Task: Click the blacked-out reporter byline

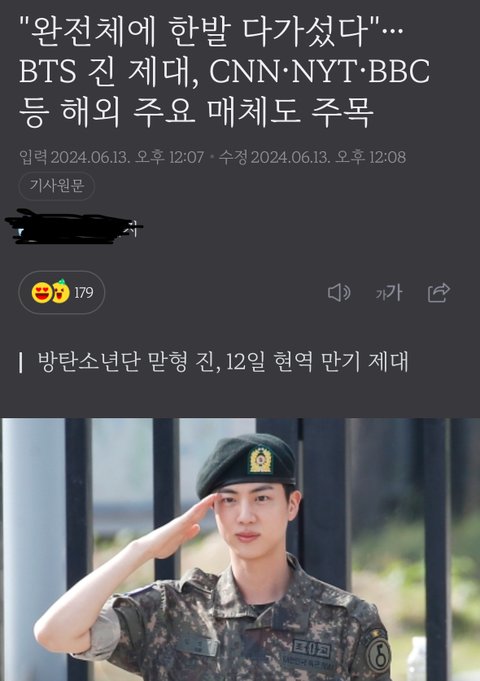Action: pos(73,227)
